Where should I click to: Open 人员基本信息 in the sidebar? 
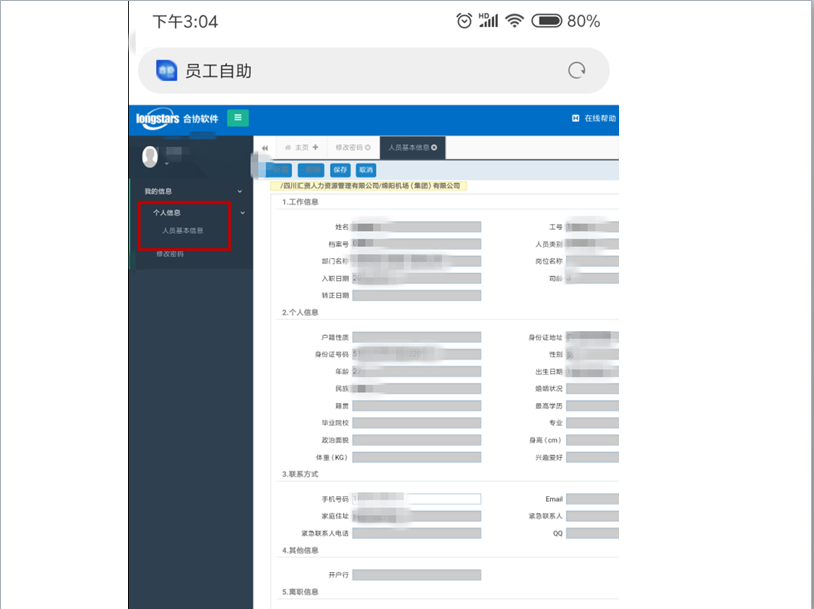coord(182,231)
